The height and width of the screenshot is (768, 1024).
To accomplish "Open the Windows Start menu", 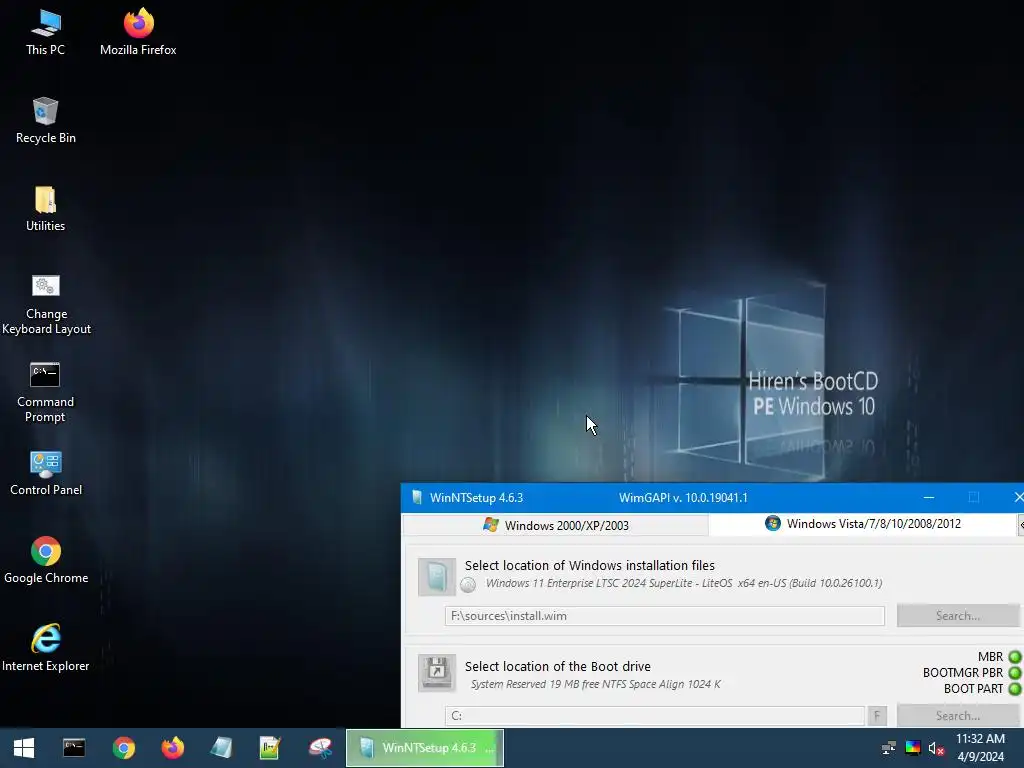I will click(x=24, y=748).
